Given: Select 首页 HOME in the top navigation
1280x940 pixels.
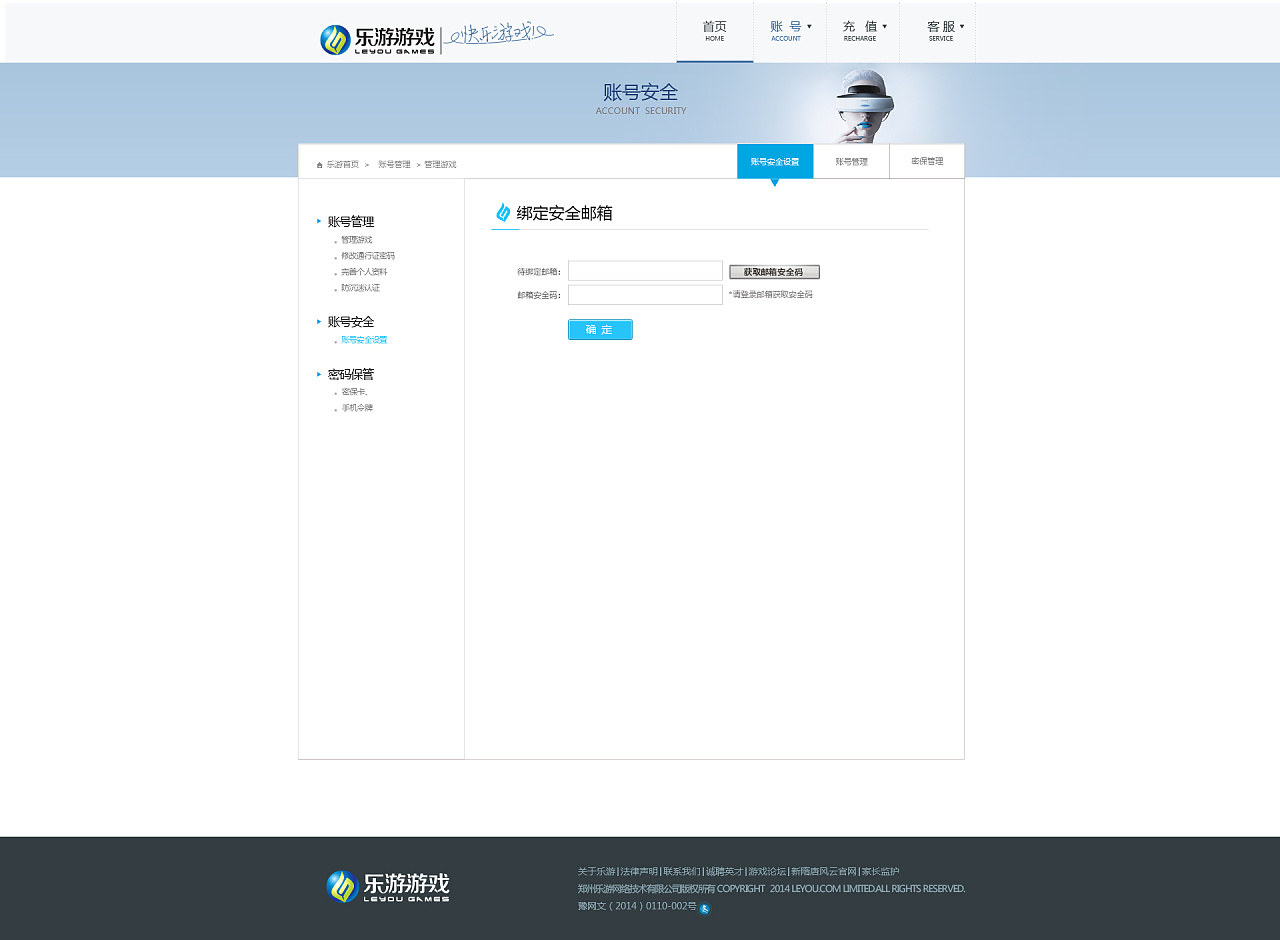Looking at the screenshot, I should [714, 32].
